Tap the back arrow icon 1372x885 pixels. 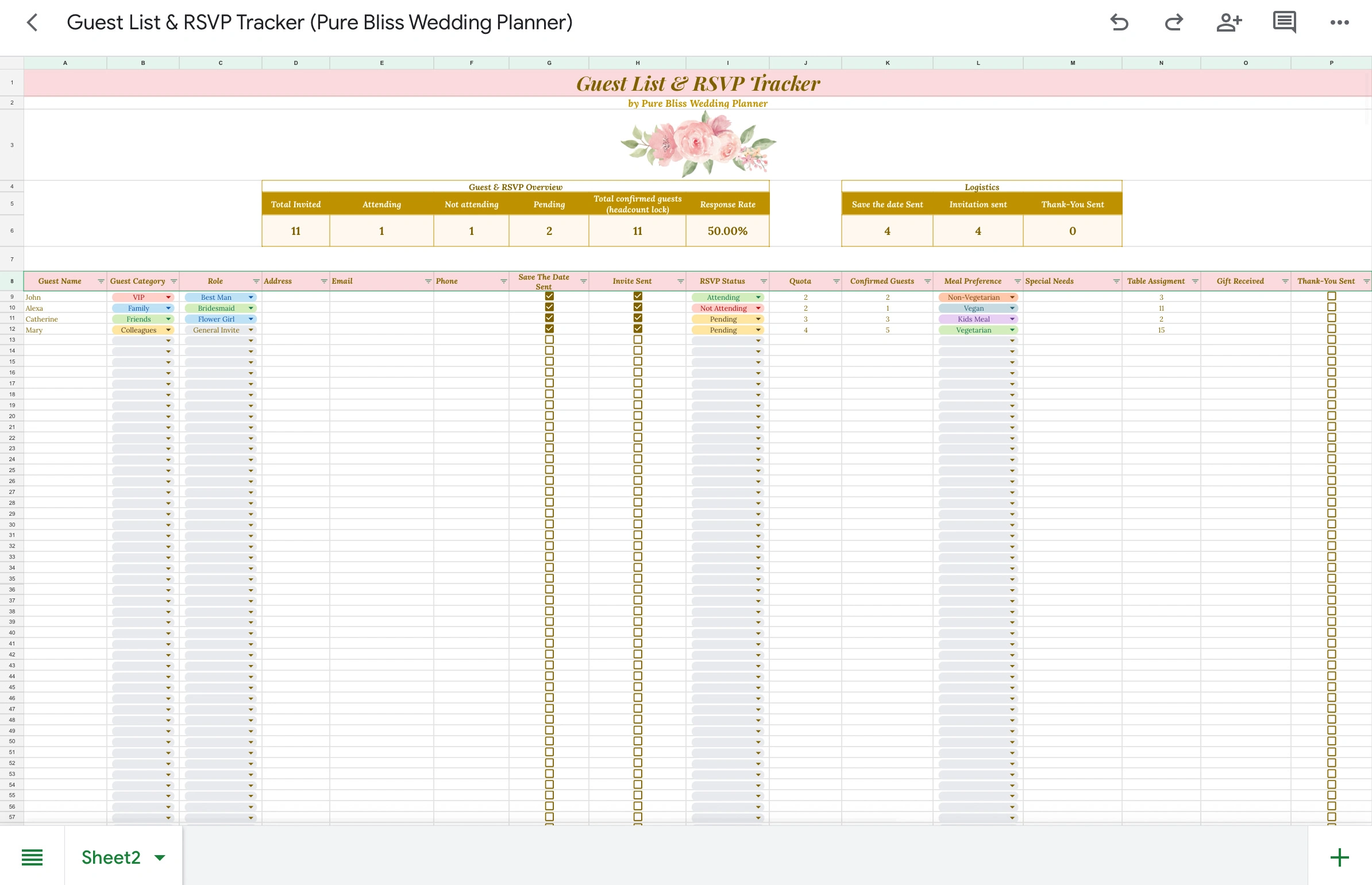(x=32, y=23)
